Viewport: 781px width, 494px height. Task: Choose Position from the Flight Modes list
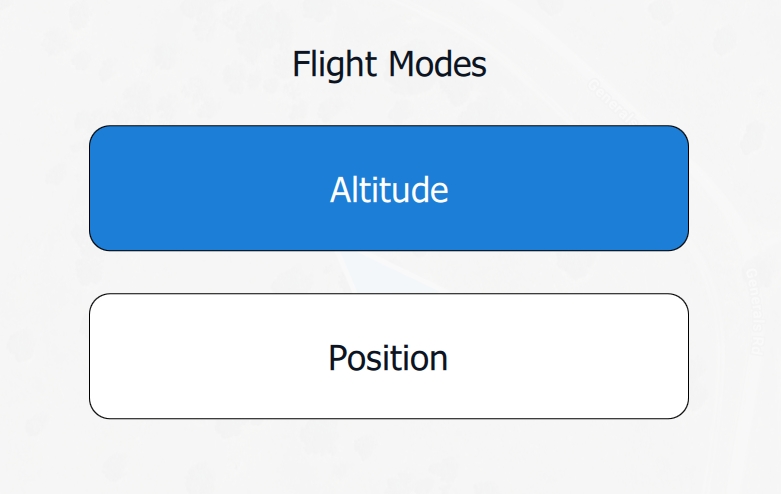(x=389, y=356)
